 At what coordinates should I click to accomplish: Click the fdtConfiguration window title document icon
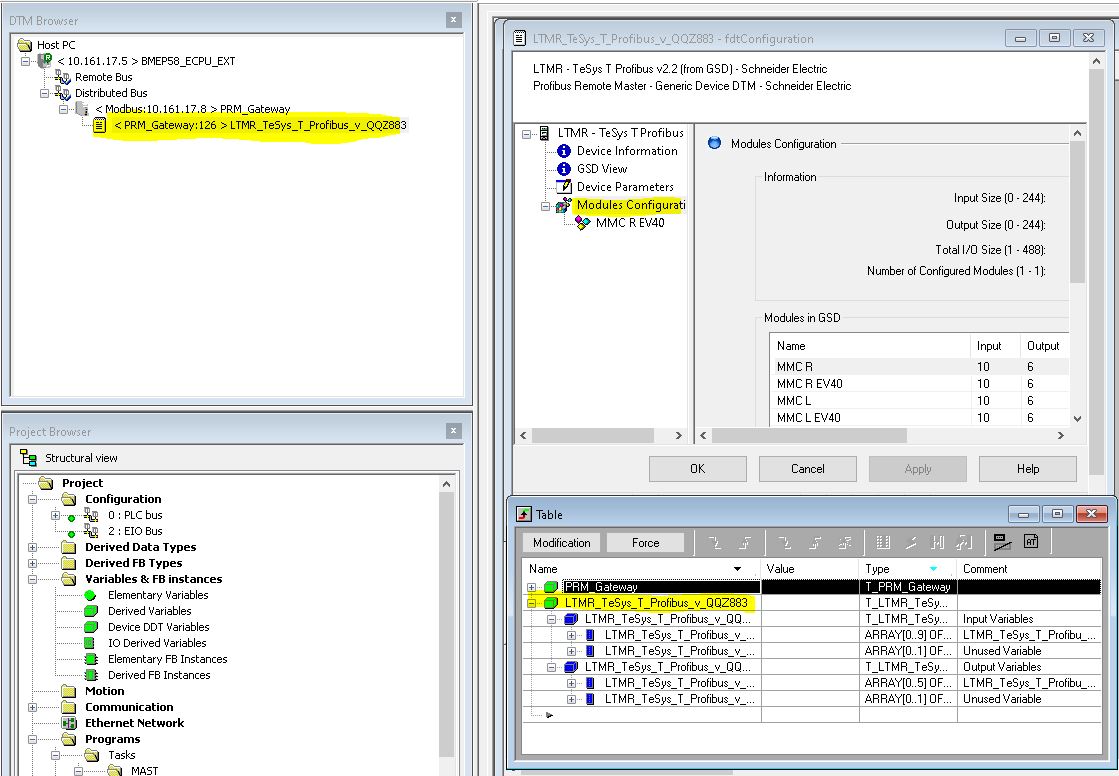point(520,39)
